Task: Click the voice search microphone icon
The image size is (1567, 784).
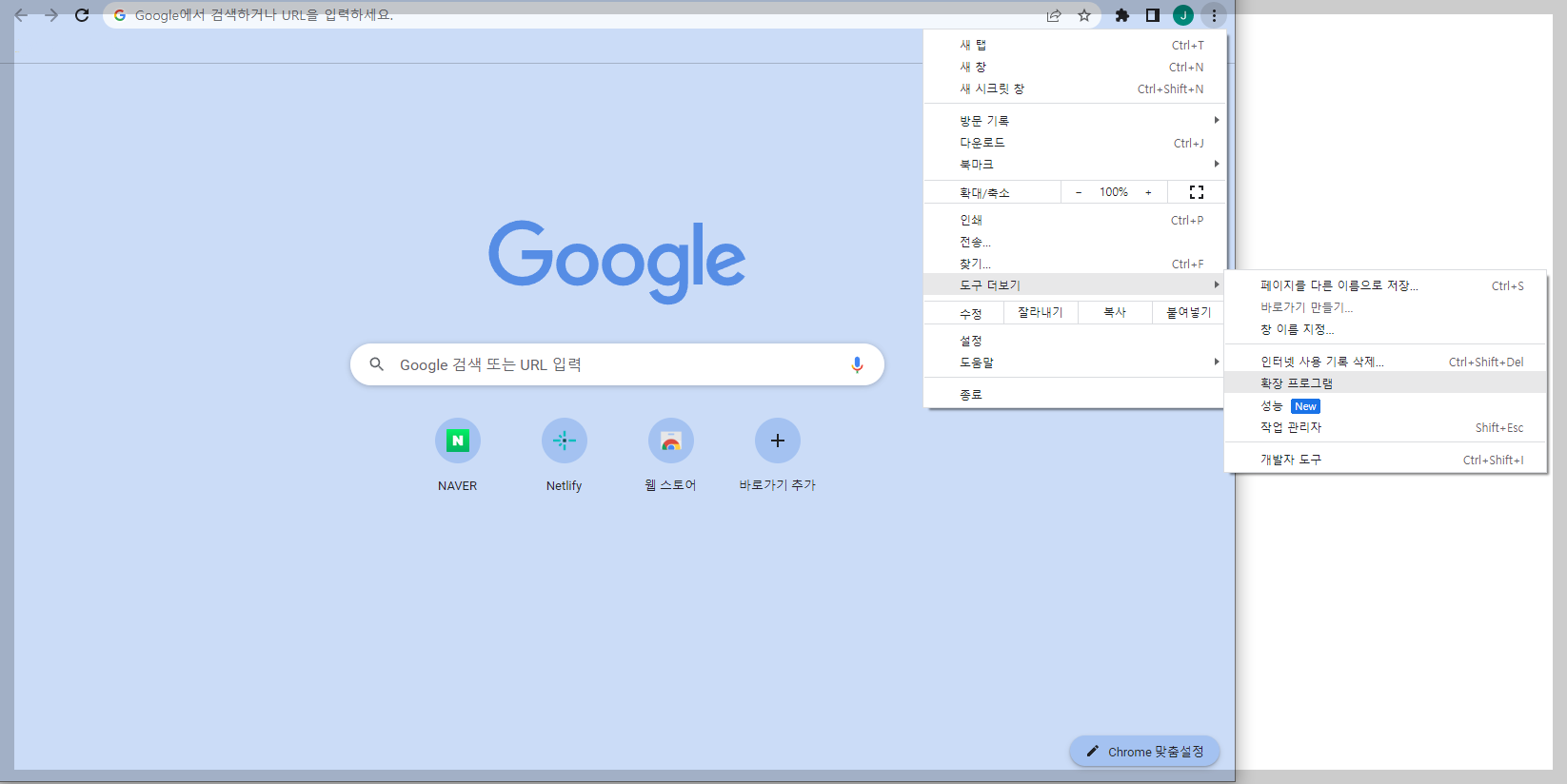Action: click(857, 364)
